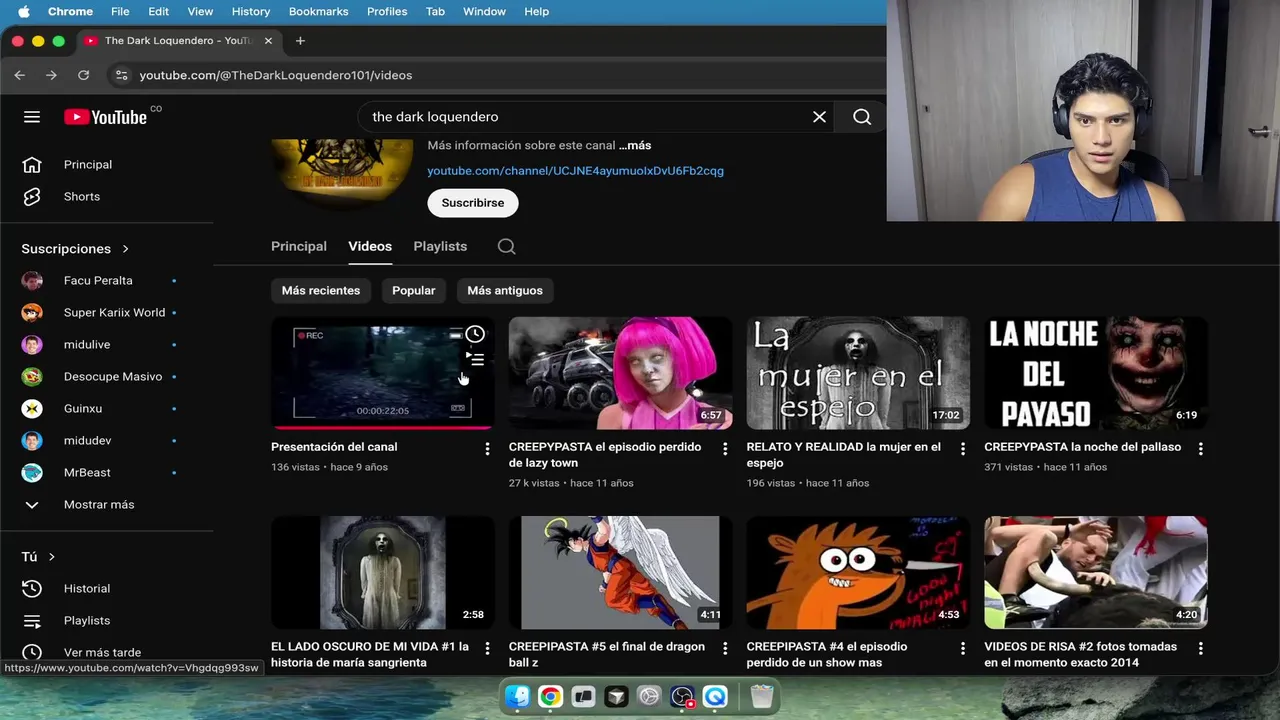This screenshot has height=720, width=1280.
Task: Open Bookmarks menu in menu bar
Action: point(318,11)
